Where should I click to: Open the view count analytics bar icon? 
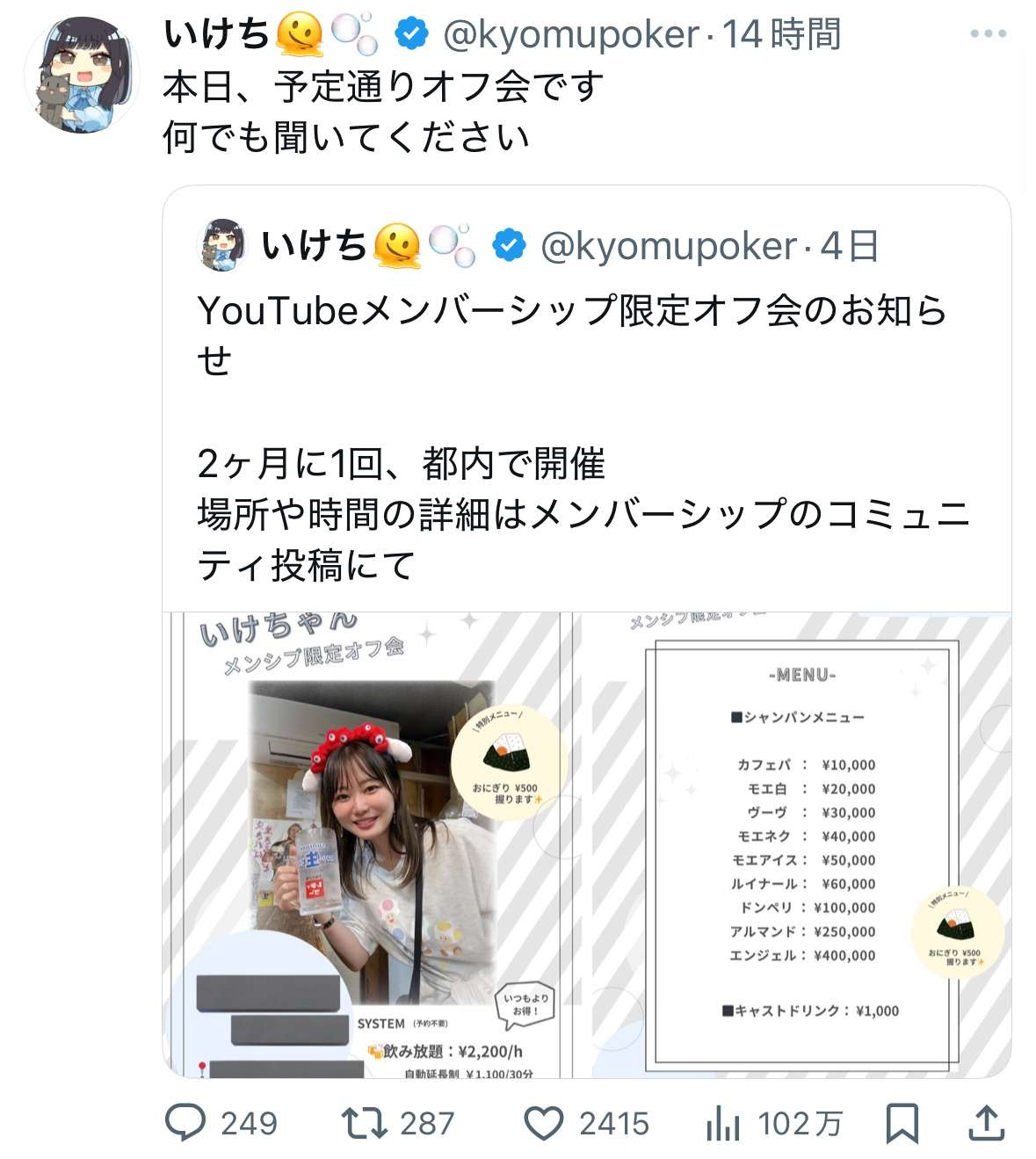pyautogui.click(x=722, y=1122)
